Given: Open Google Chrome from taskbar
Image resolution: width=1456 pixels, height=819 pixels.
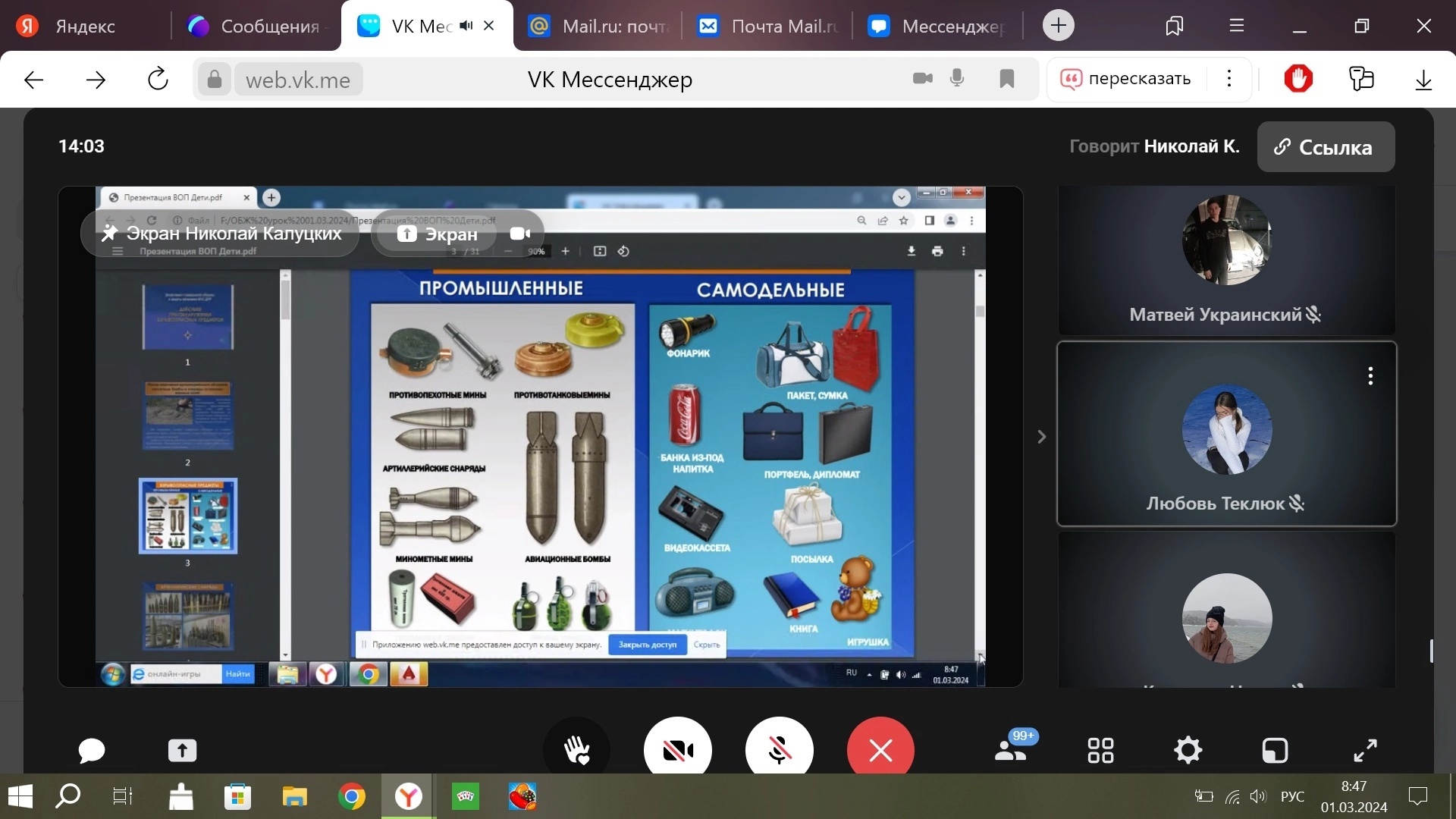Looking at the screenshot, I should (x=352, y=796).
